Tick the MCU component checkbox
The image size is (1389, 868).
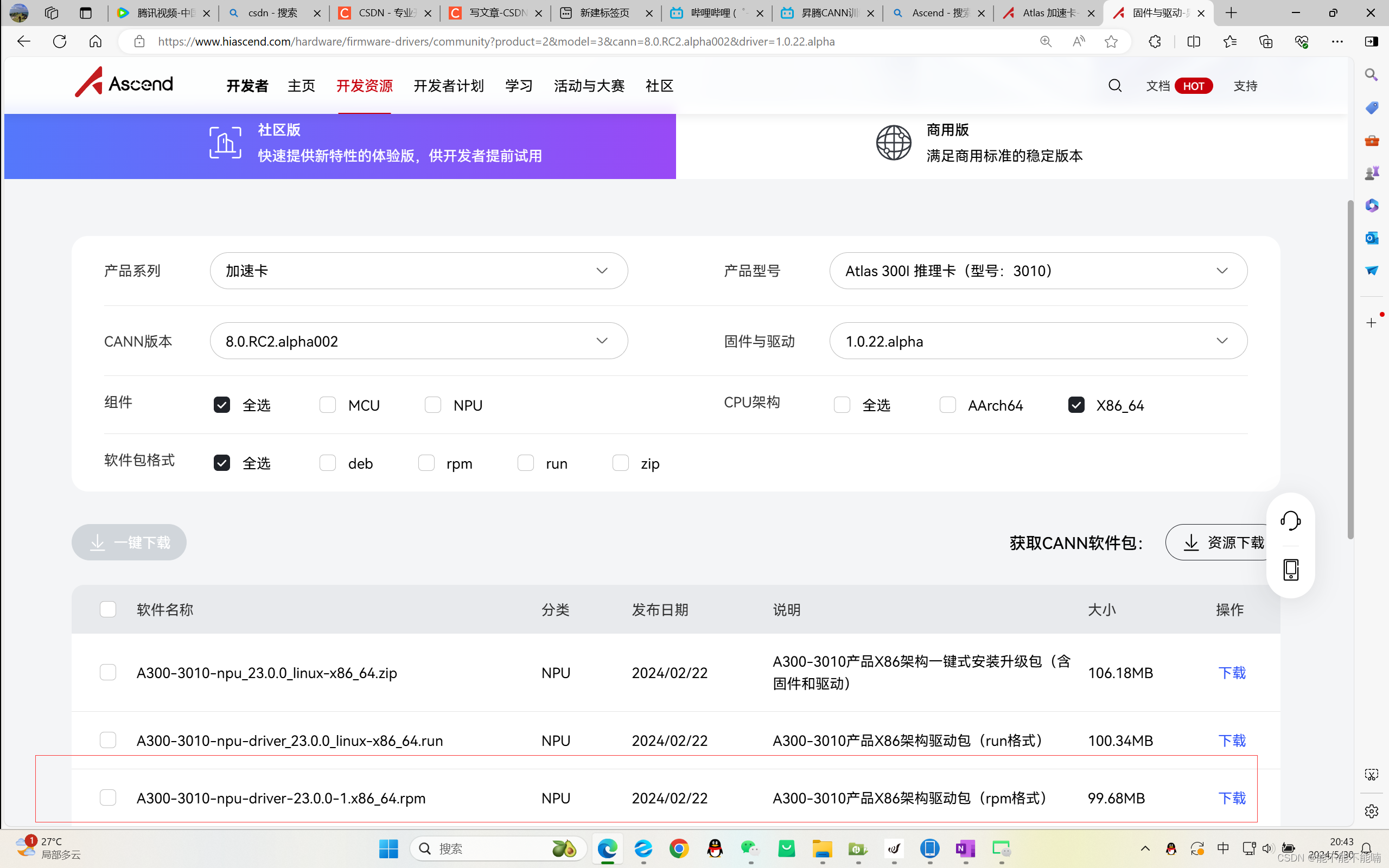pyautogui.click(x=328, y=405)
